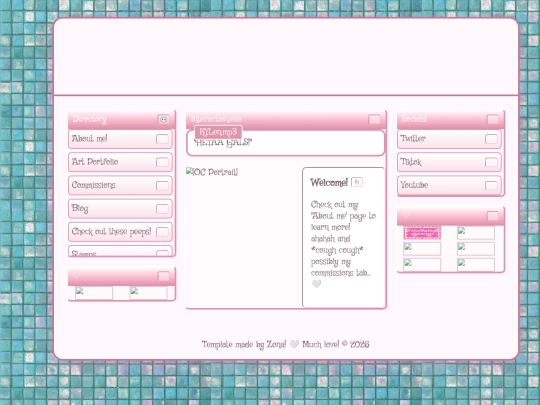Click the KYLe.mp3 name tag
Screen dimensions: 540x405
(x=218, y=132)
